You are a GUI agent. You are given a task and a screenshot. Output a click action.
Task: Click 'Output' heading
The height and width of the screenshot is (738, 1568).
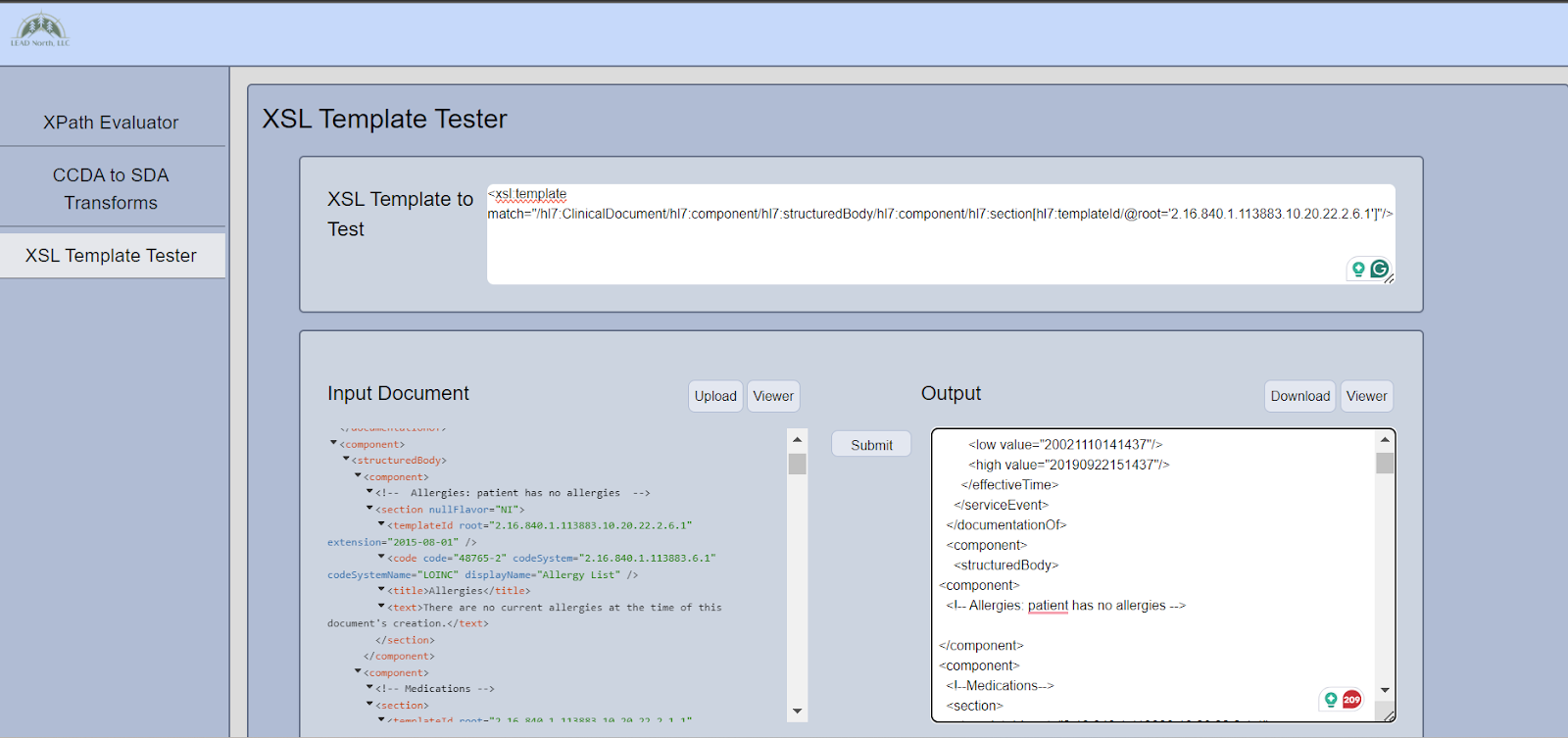[951, 393]
